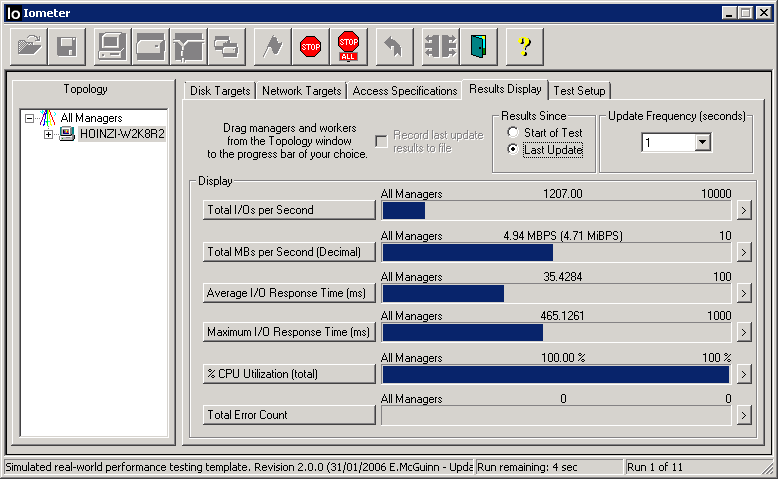Click the Save Test Configuration disk icon
This screenshot has height=479, width=778.
[67, 46]
